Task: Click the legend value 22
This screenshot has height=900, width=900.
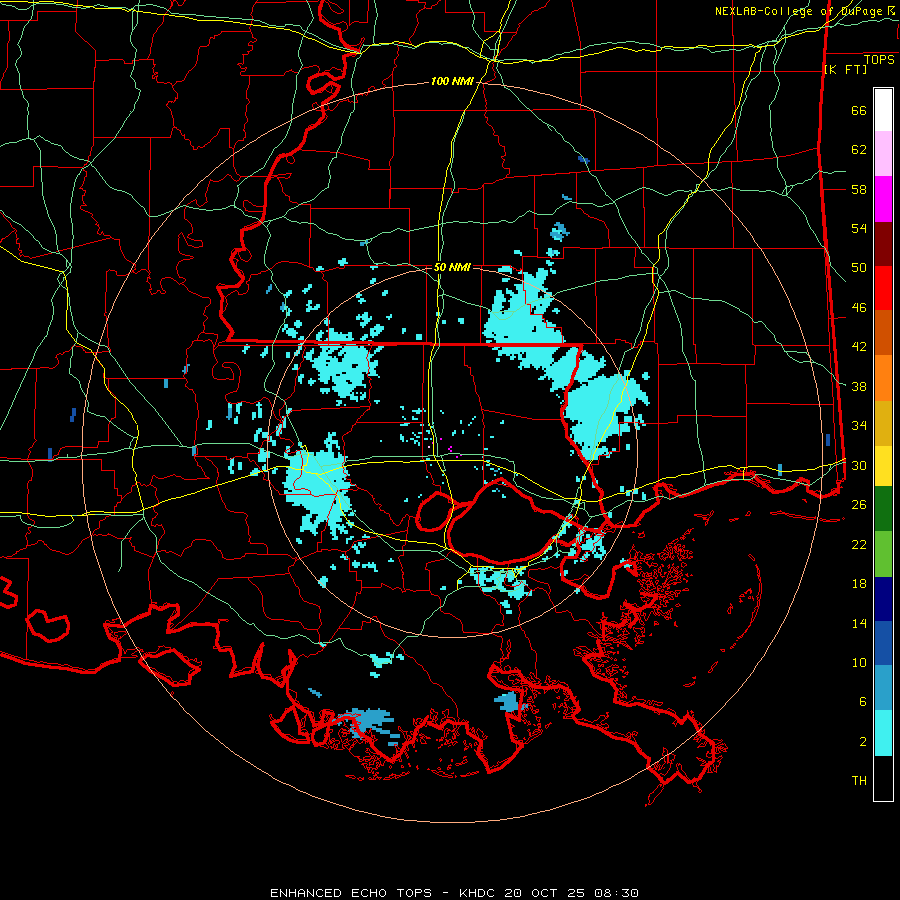Action: click(x=859, y=544)
